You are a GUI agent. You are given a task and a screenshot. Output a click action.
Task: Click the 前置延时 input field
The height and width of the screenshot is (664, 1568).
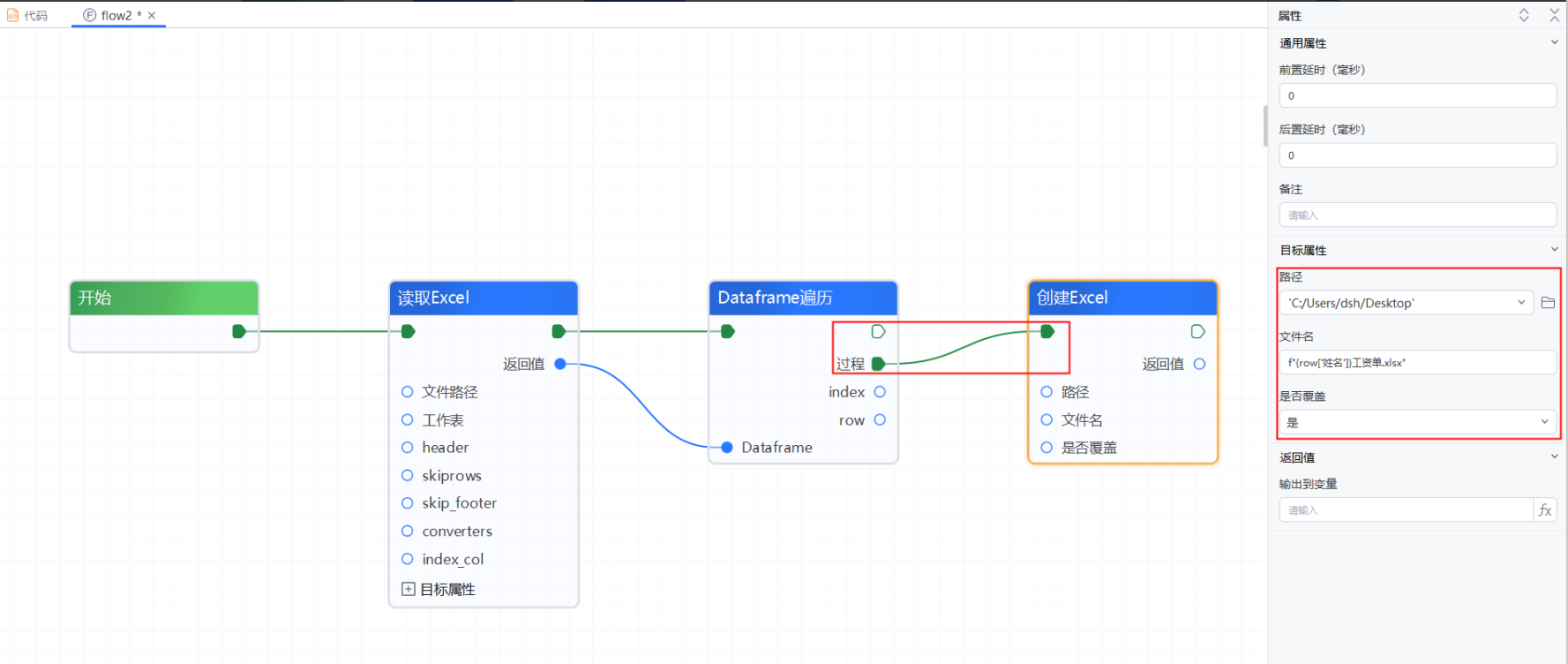tap(1417, 95)
